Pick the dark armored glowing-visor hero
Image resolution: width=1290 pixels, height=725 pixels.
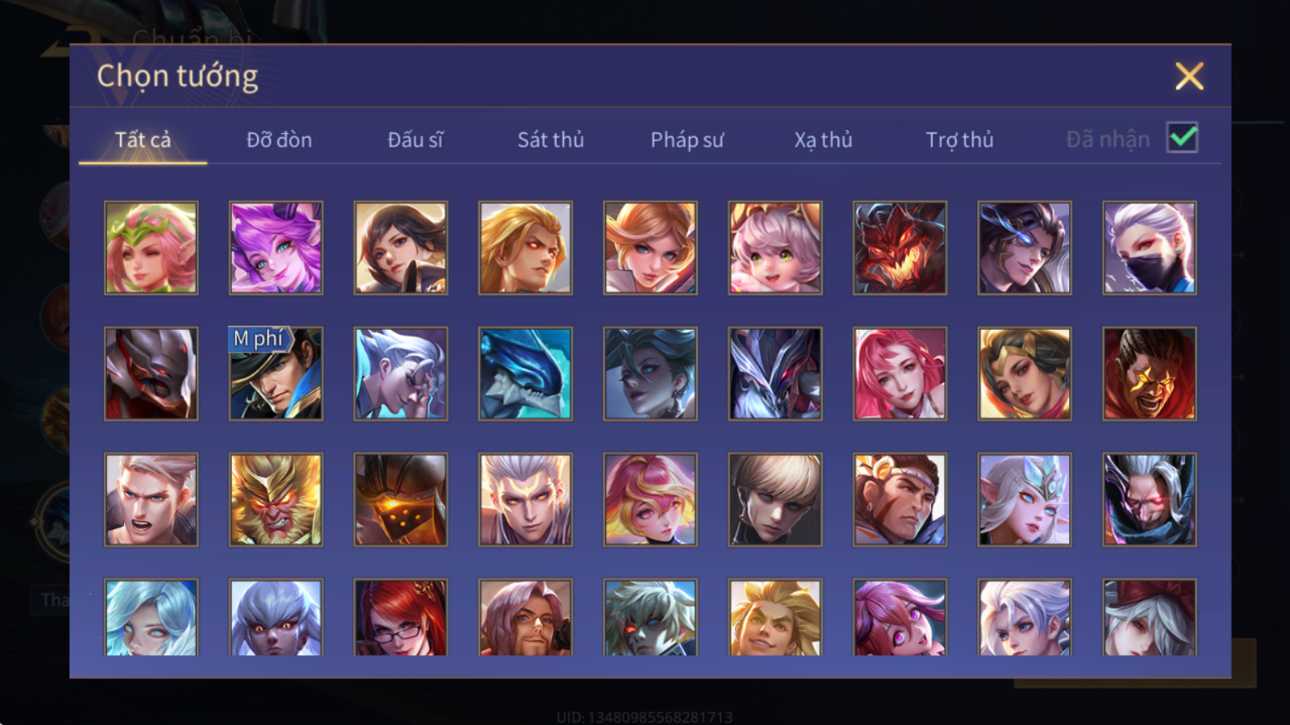[x=401, y=500]
